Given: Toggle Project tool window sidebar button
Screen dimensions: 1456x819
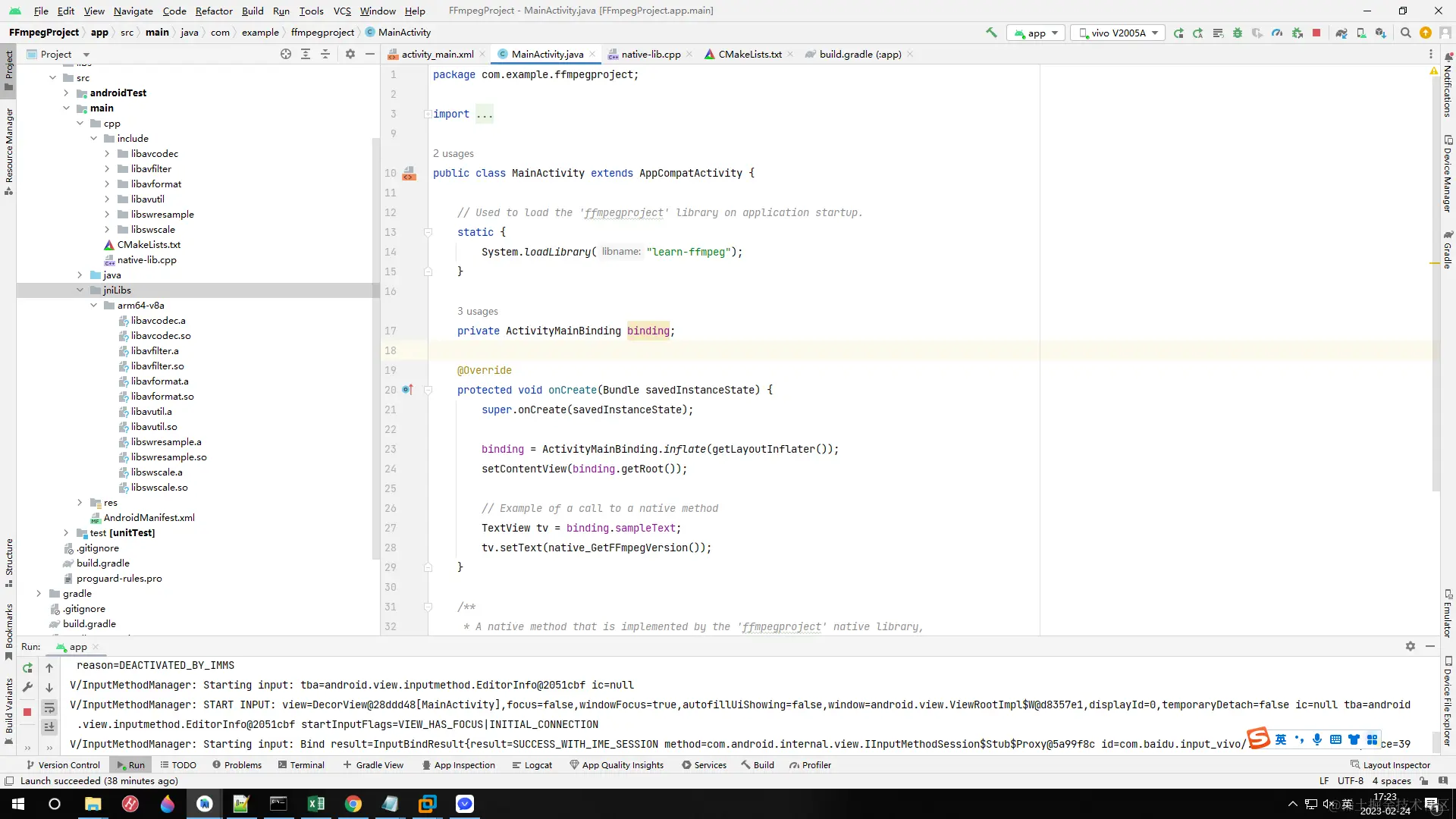Looking at the screenshot, I should [8, 68].
